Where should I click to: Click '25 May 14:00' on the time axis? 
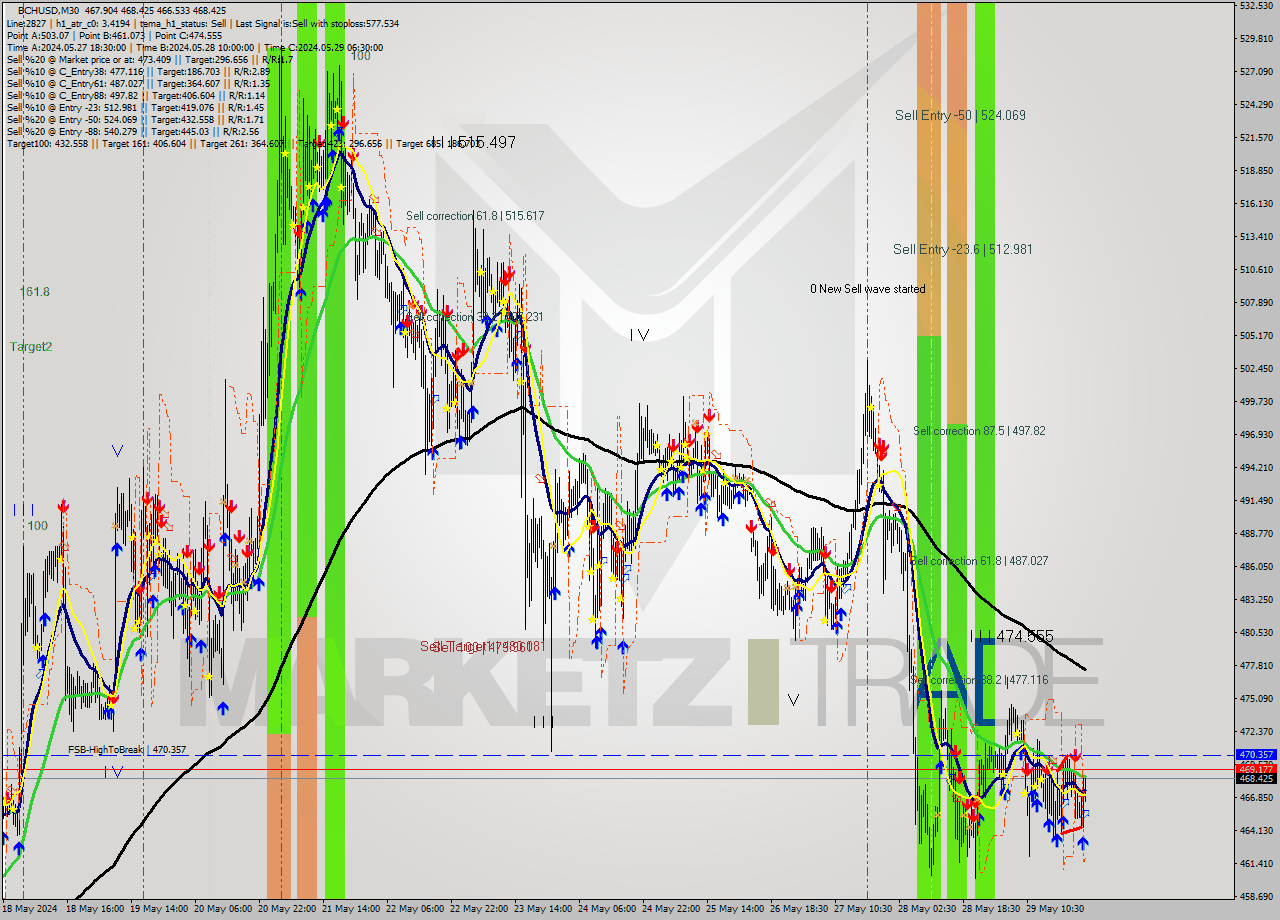pyautogui.click(x=735, y=910)
